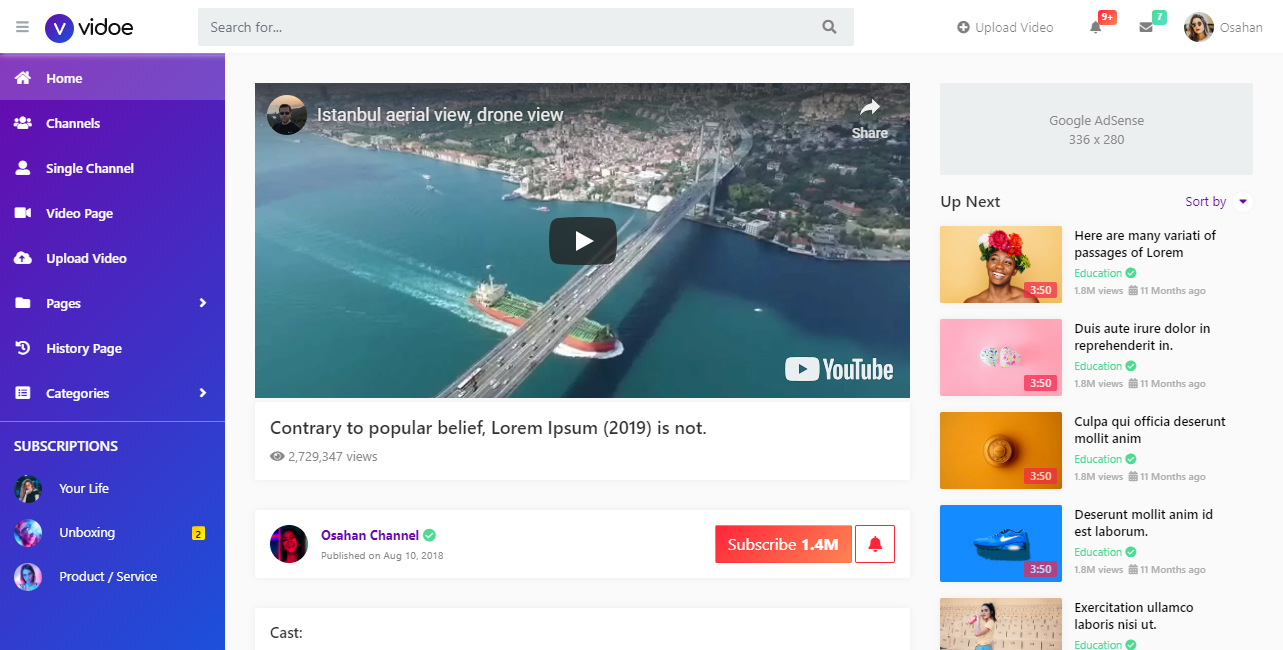Click the YouTube logo on the video
Image resolution: width=1283 pixels, height=650 pixels.
(839, 369)
